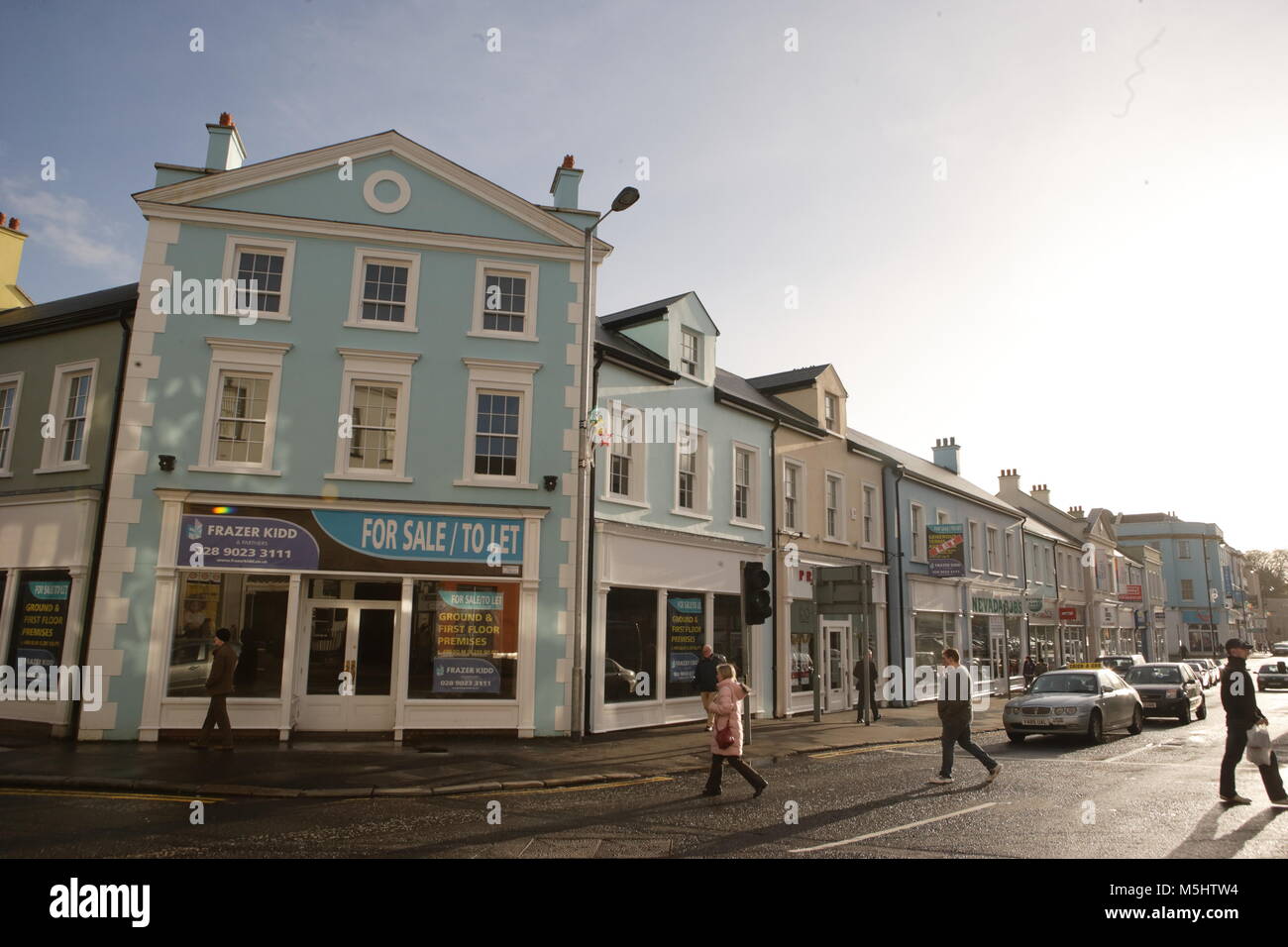
Task: Click the alamy logo in the black footer bar
Action: point(101,901)
